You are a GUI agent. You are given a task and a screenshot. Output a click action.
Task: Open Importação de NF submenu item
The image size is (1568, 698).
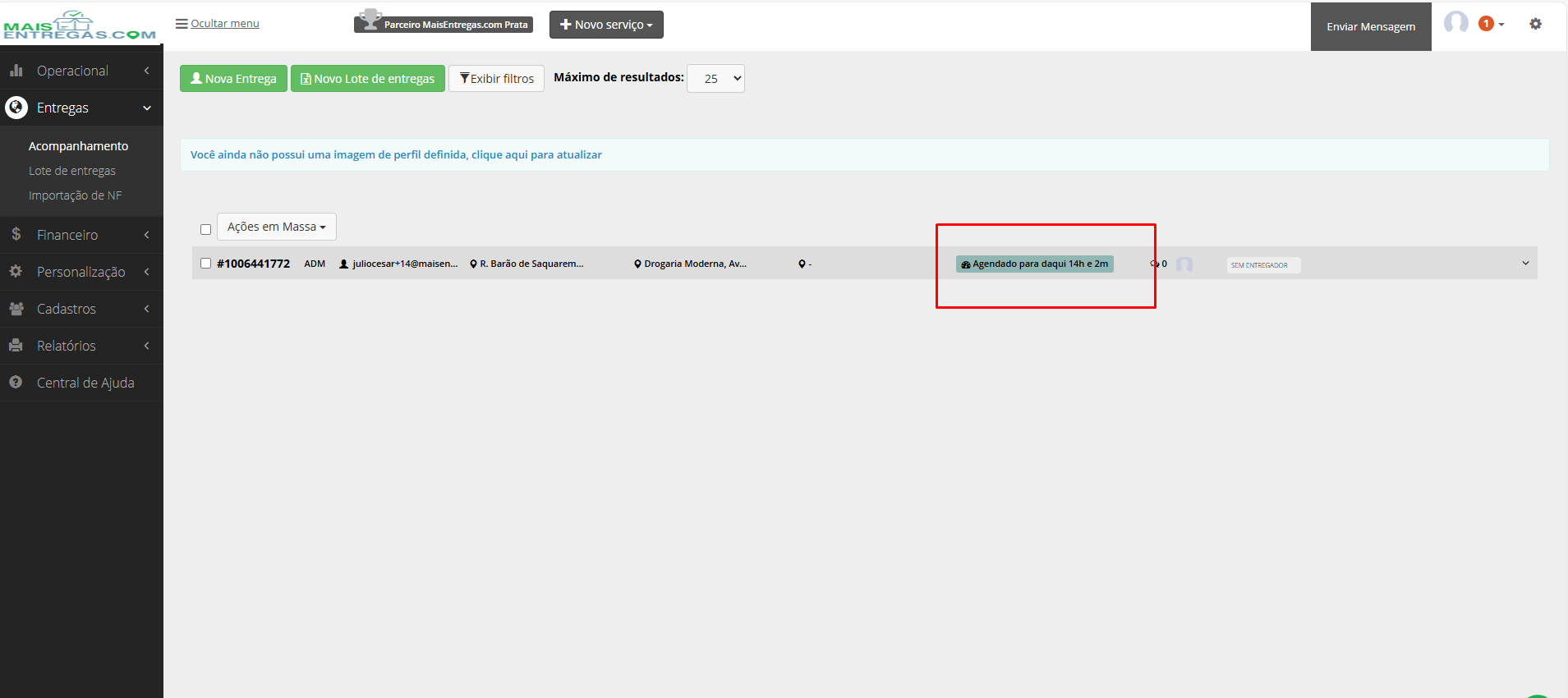[76, 195]
